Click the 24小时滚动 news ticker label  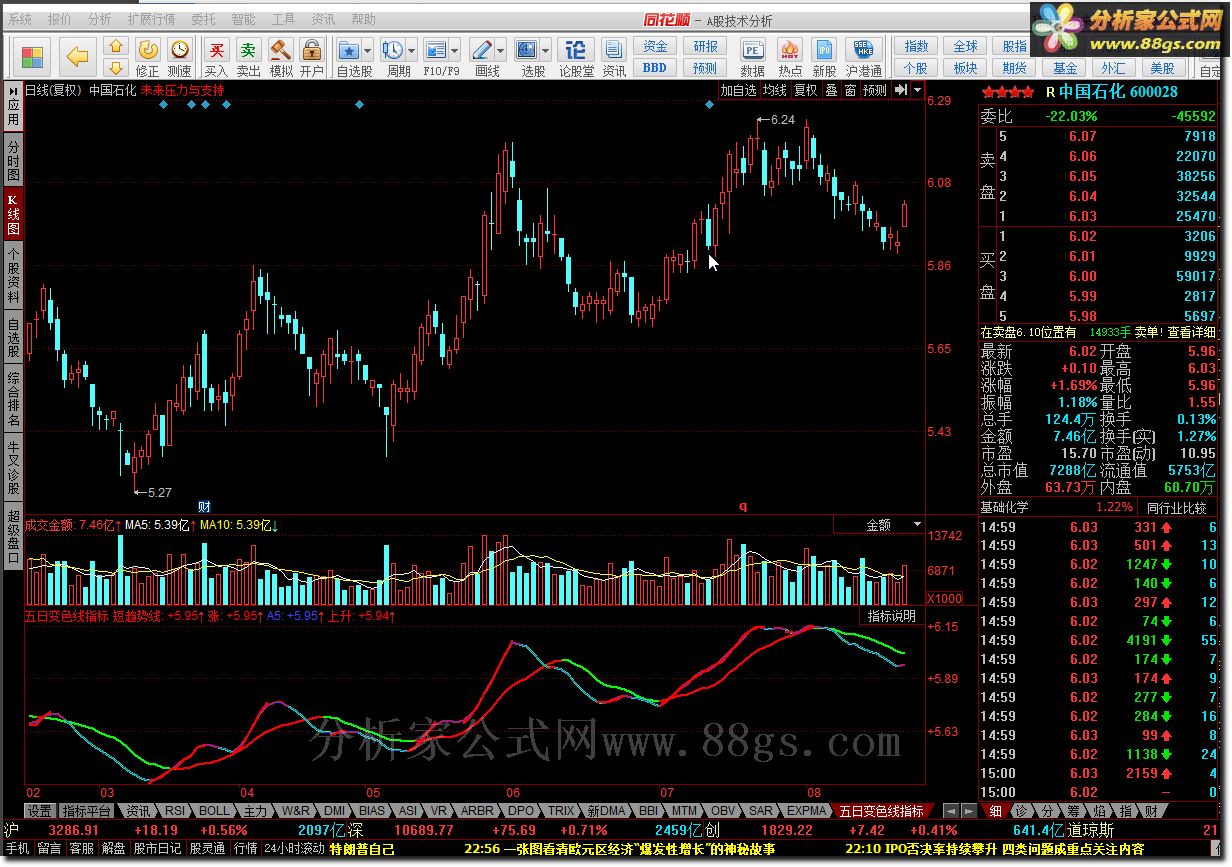click(x=294, y=848)
